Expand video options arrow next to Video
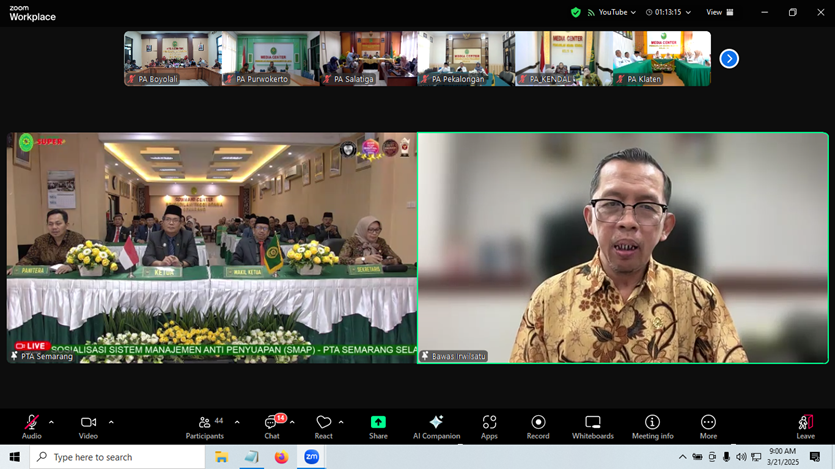Image resolution: width=835 pixels, height=469 pixels. pyautogui.click(x=111, y=422)
